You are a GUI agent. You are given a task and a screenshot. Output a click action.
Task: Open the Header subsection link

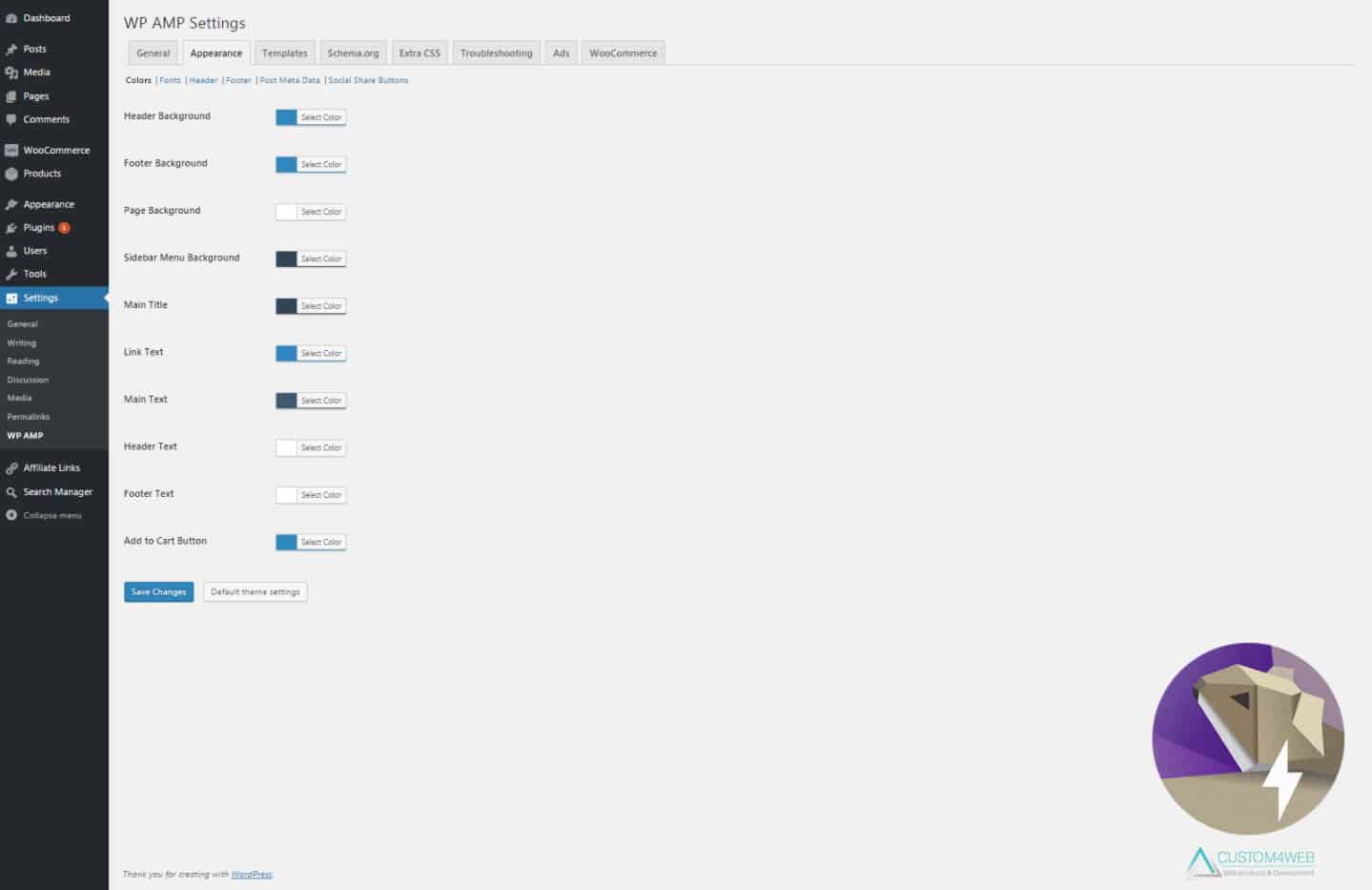203,80
